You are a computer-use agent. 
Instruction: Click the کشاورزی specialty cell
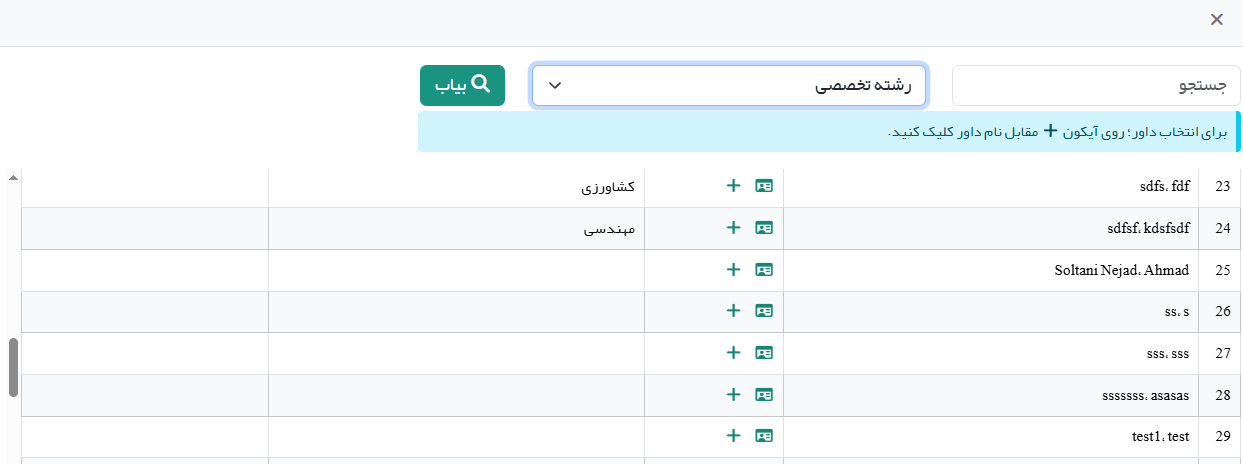tap(608, 187)
